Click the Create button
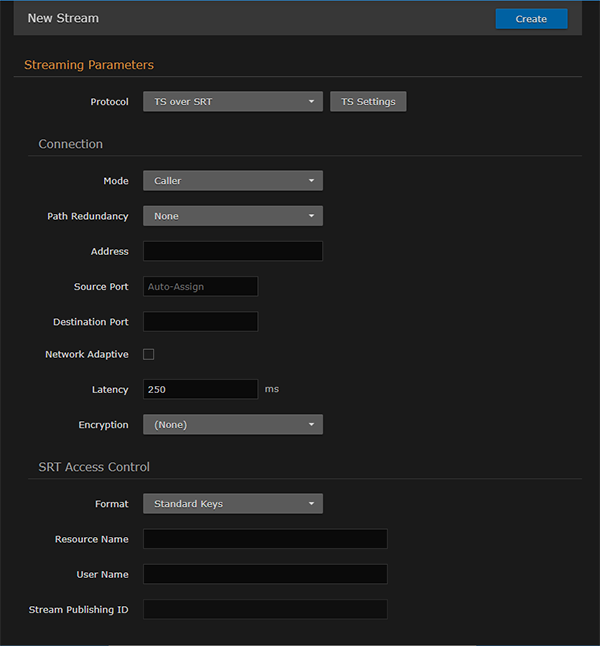 (x=531, y=19)
